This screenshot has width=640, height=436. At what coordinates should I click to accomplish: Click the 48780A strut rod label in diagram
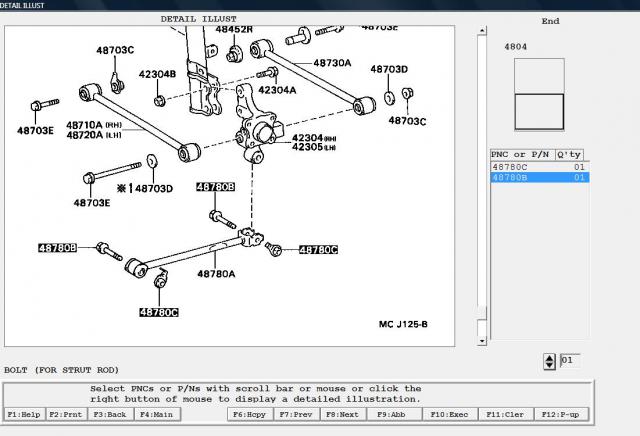point(215,273)
